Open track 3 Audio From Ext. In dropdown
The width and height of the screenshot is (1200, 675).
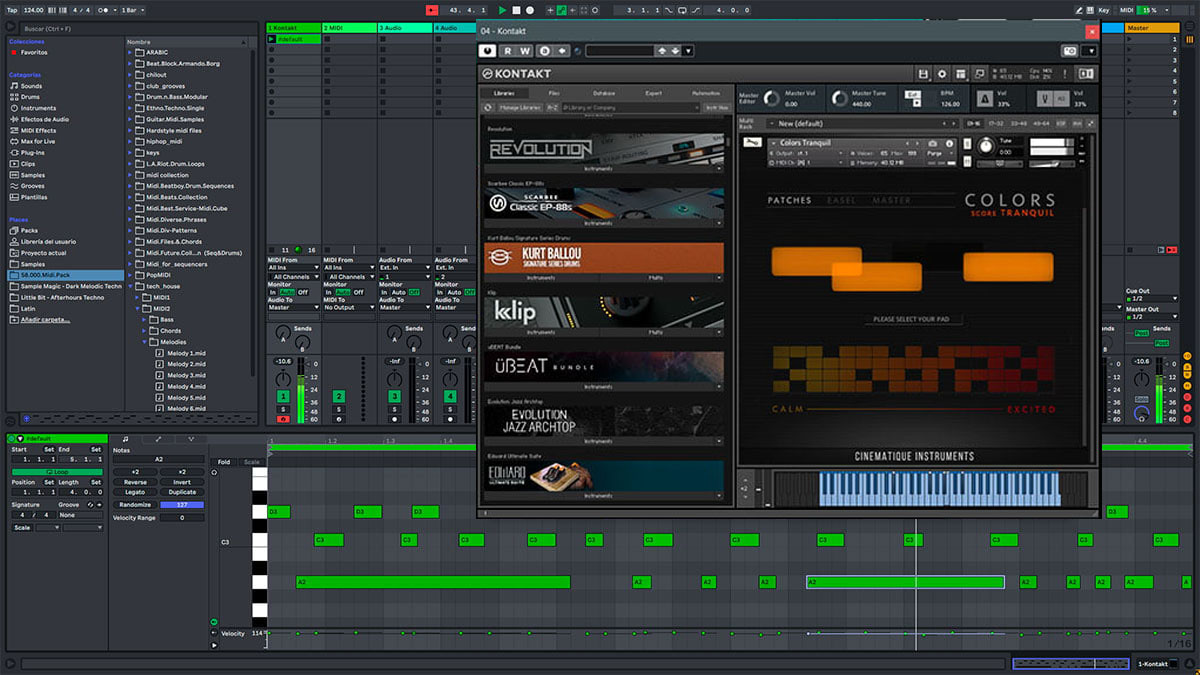click(x=405, y=268)
